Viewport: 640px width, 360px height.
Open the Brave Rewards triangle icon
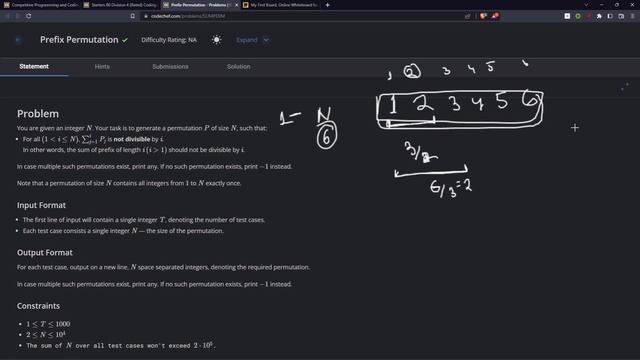[x=495, y=16]
